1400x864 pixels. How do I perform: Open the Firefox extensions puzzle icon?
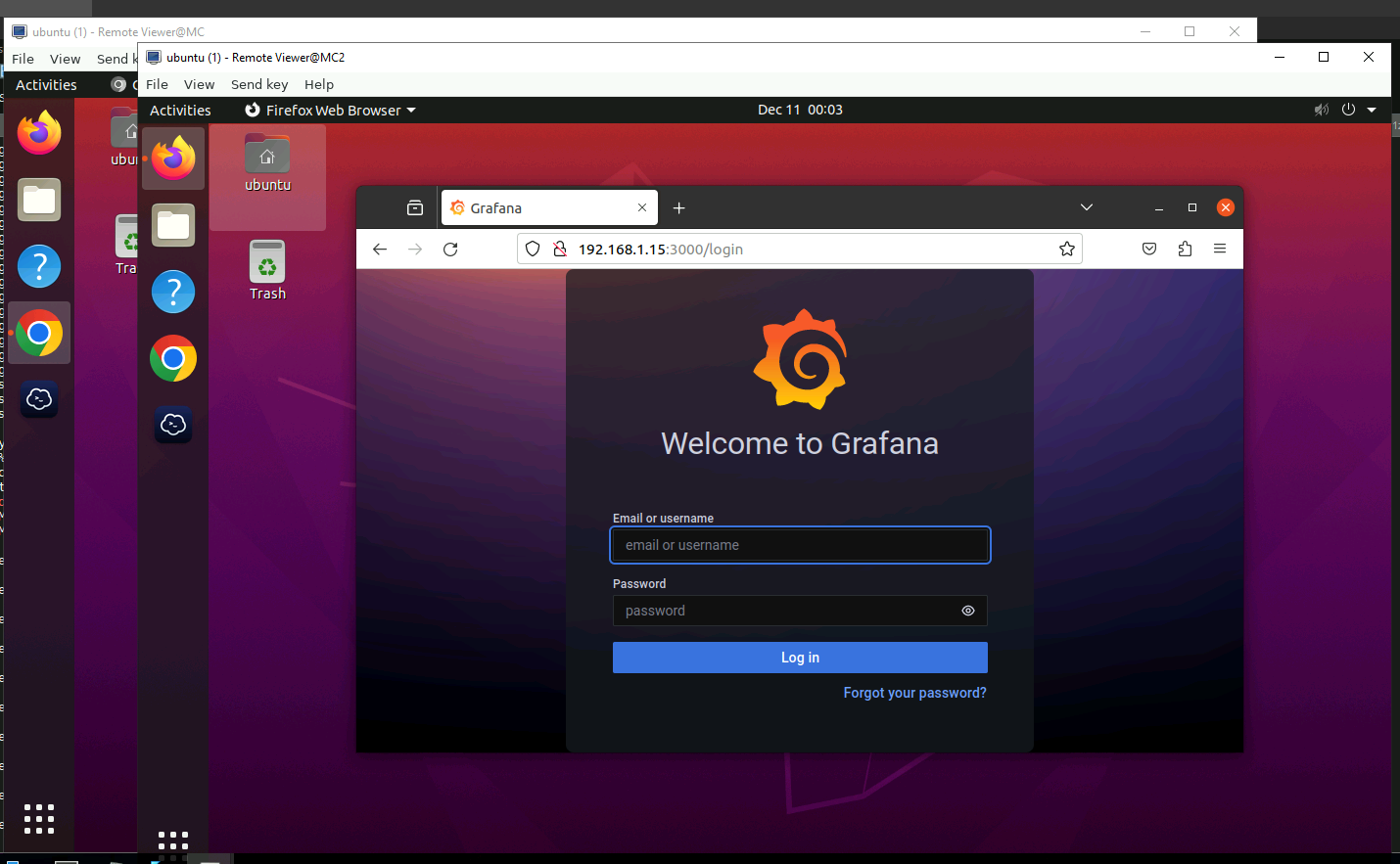(1185, 249)
